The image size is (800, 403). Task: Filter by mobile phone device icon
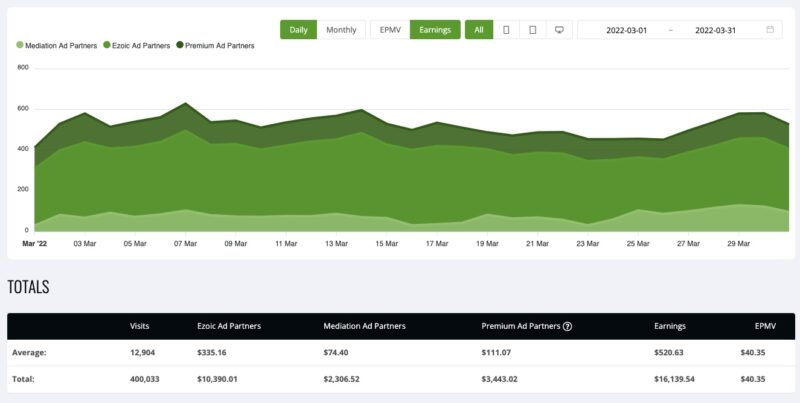click(506, 30)
